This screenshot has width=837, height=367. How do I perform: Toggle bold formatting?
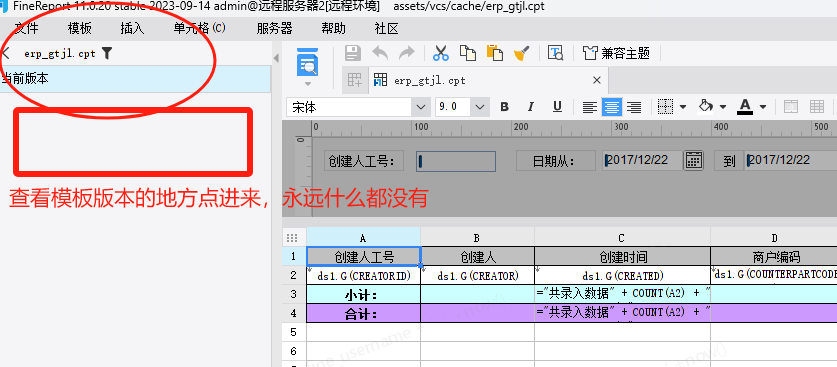[504, 107]
